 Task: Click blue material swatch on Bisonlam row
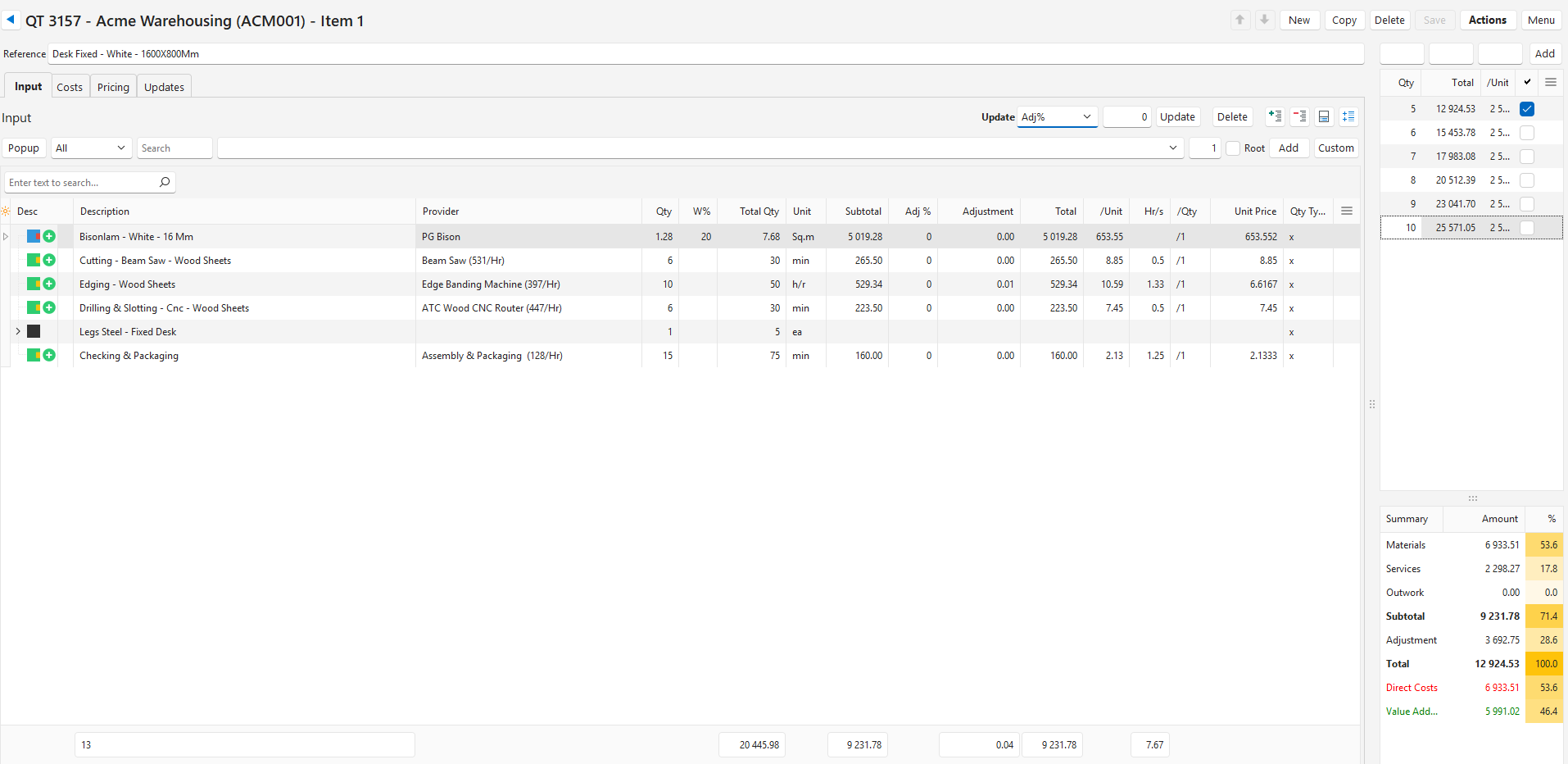[x=34, y=236]
